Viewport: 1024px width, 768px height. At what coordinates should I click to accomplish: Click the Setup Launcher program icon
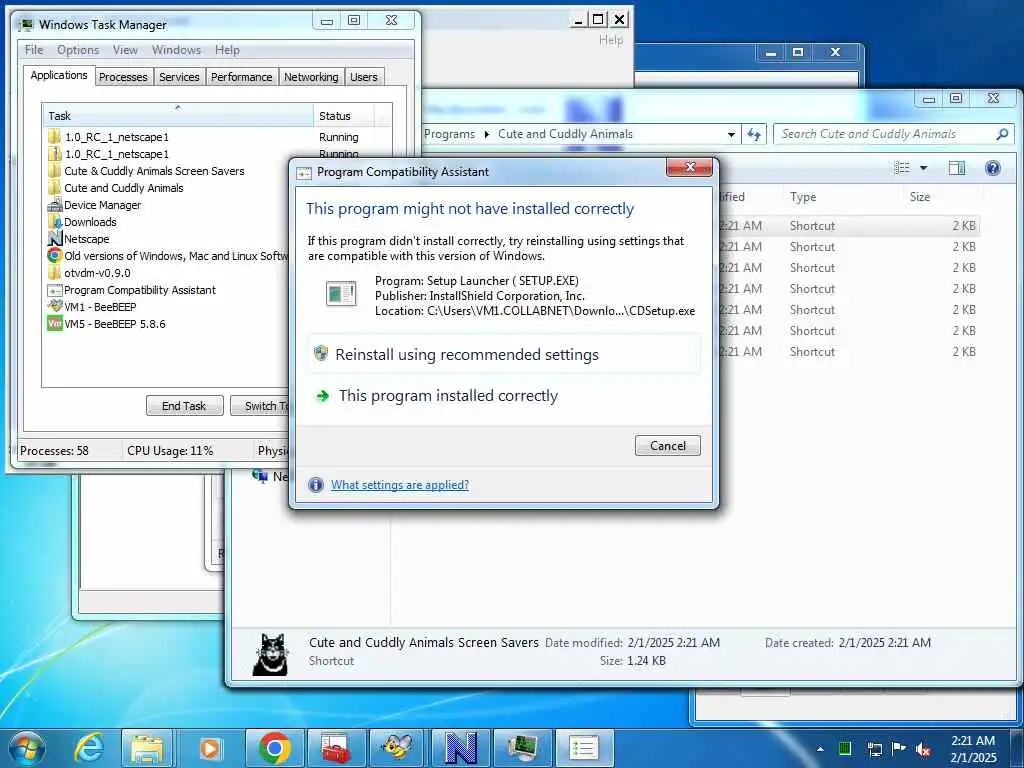(x=342, y=293)
